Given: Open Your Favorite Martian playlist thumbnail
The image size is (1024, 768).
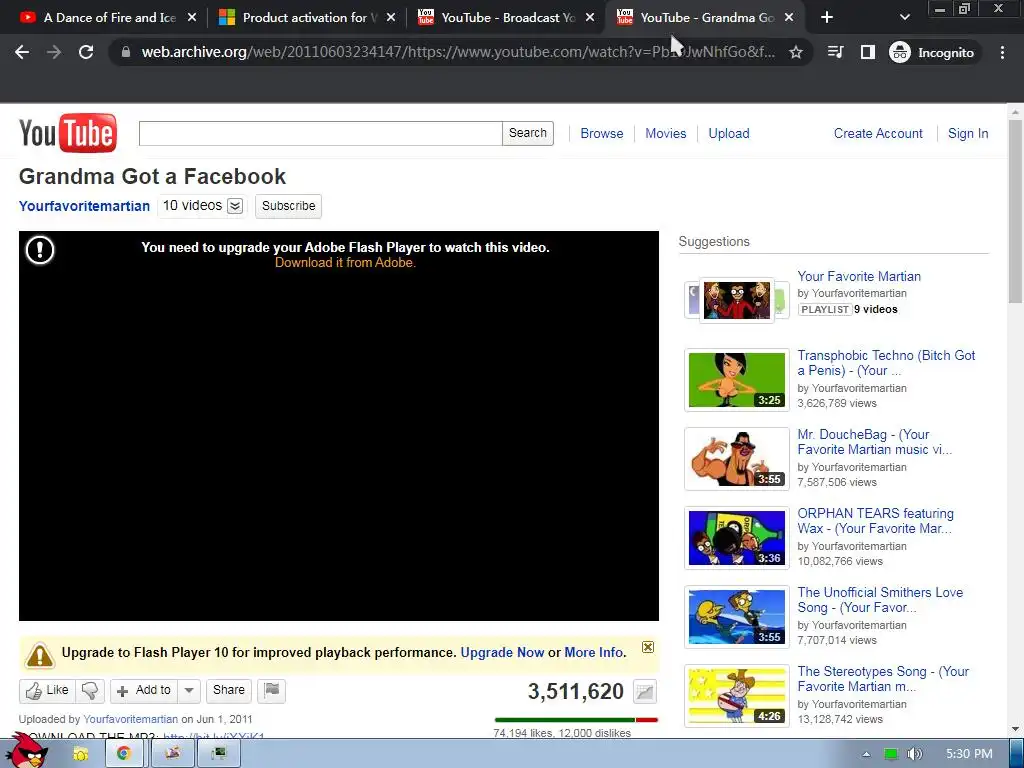Looking at the screenshot, I should [737, 300].
